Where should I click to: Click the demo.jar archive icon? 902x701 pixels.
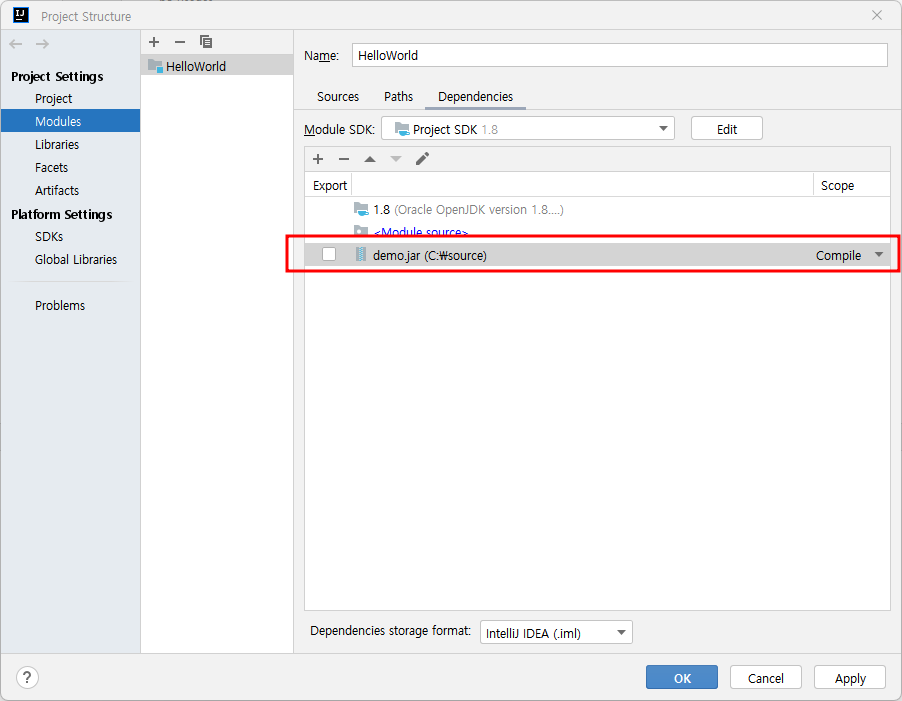coord(361,254)
